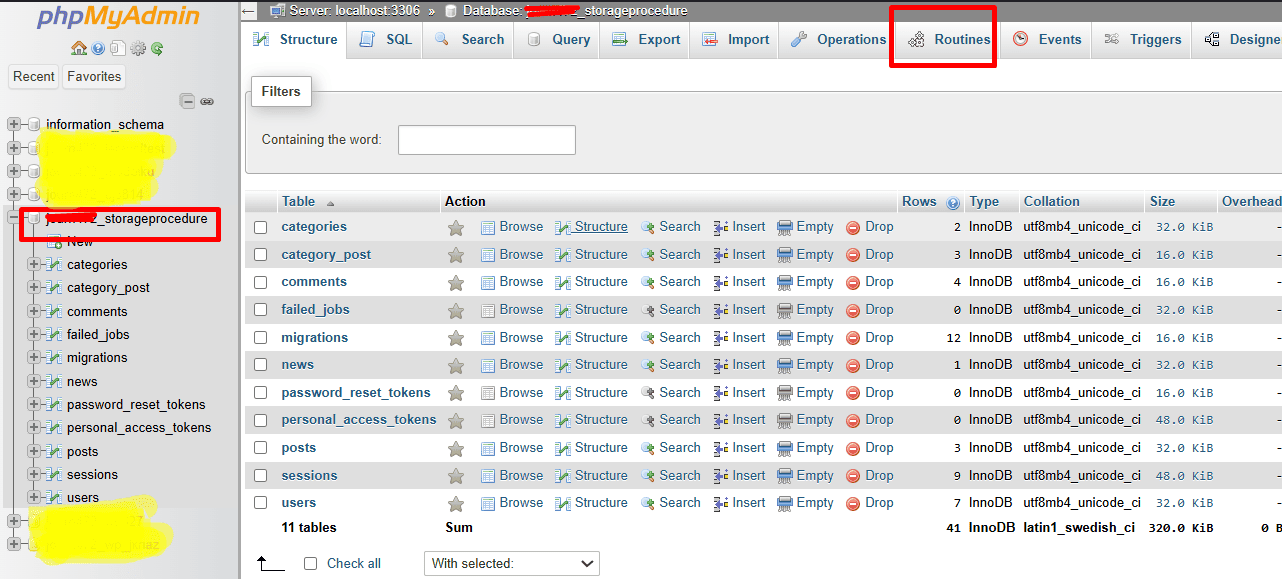
Task: Open phpMyAdmin documentation help icon
Action: (98, 48)
